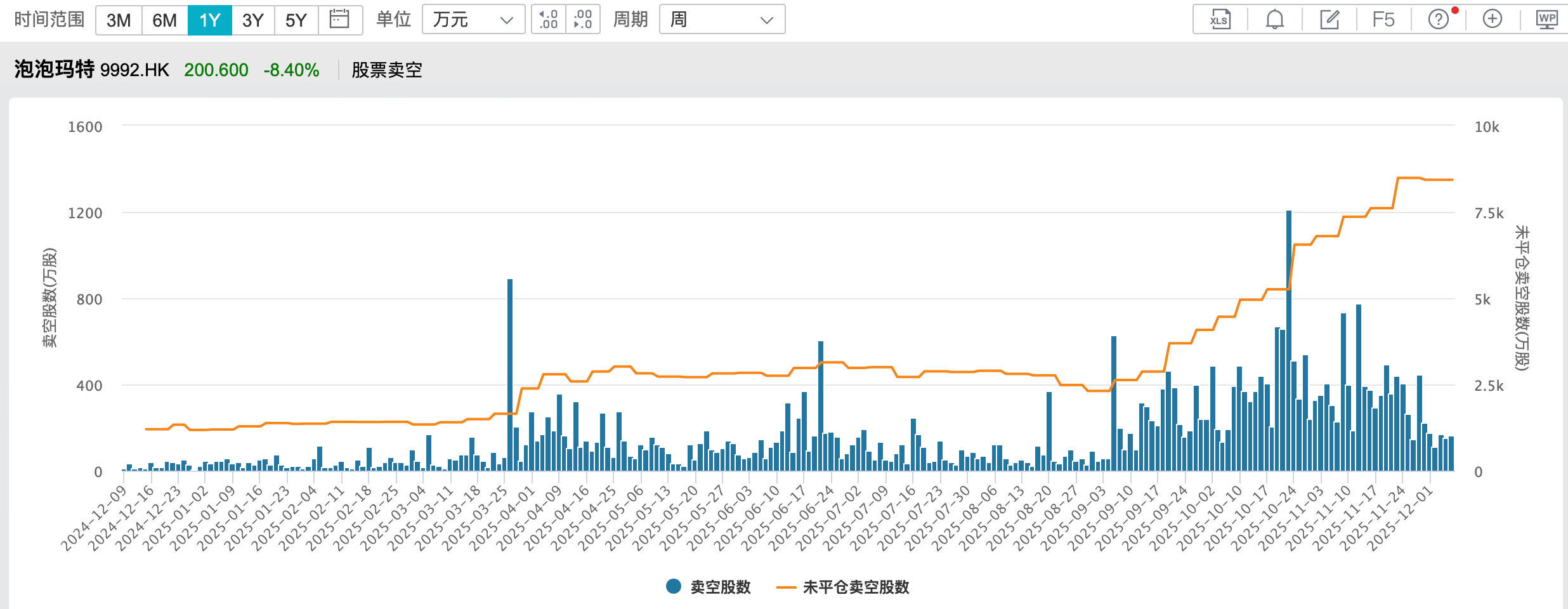
Task: Click the tallest blue short-selling bar in chart
Action: [1289, 343]
